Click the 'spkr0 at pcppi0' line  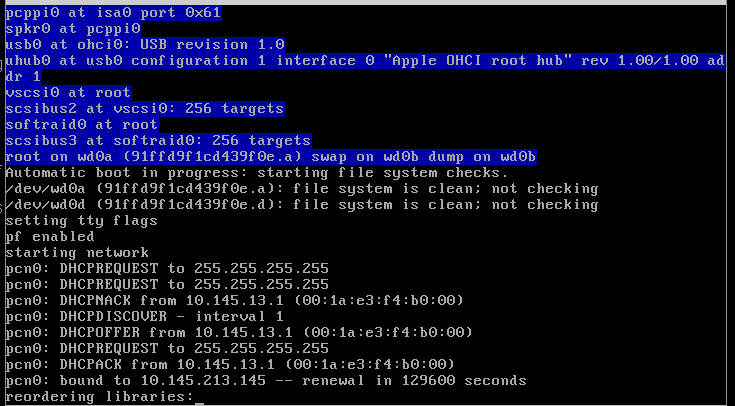point(73,29)
